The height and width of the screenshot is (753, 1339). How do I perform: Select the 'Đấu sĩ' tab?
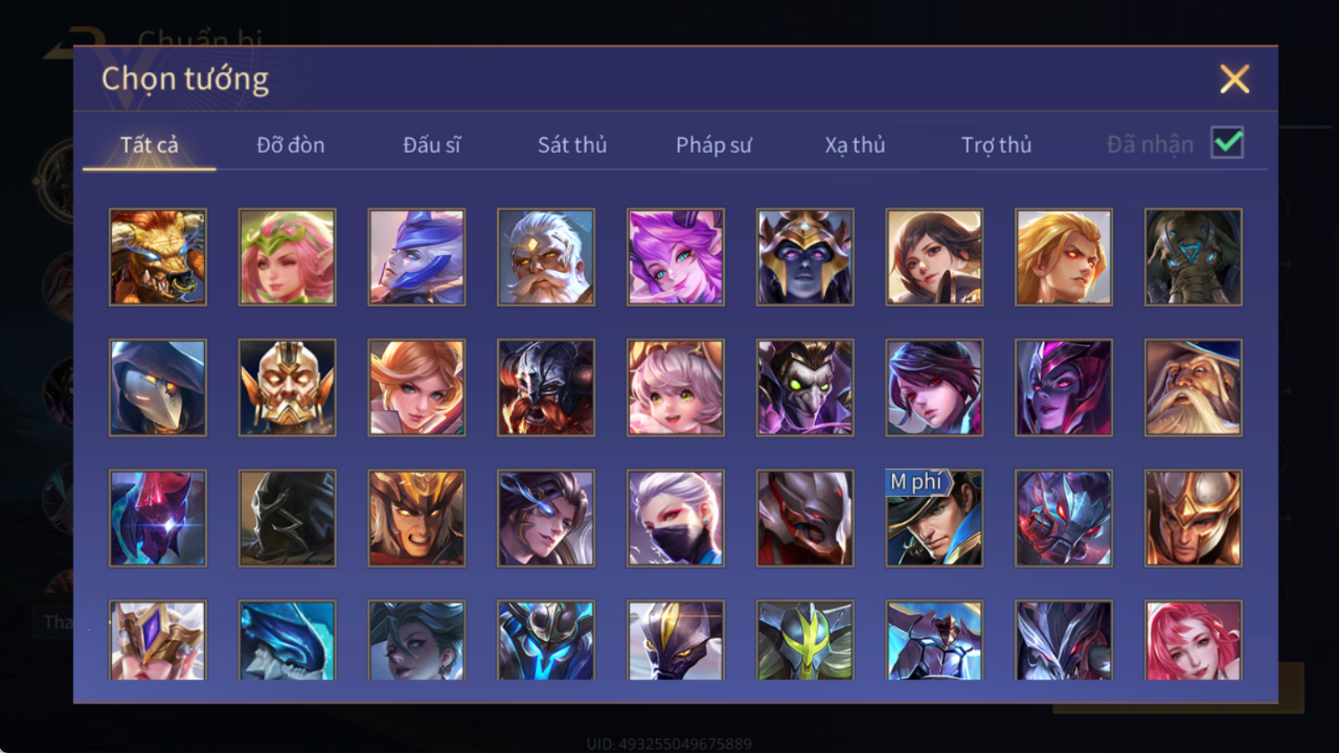pyautogui.click(x=432, y=145)
